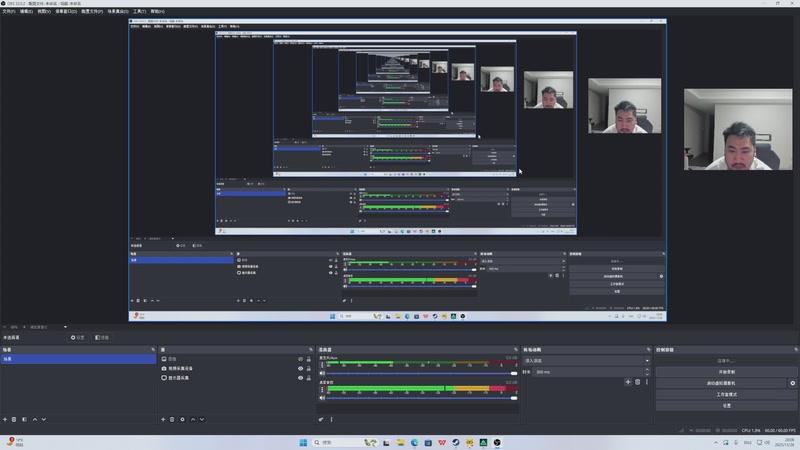Remove the selected source via trash icon
Viewport: 800px width, 450px height.
172,419
